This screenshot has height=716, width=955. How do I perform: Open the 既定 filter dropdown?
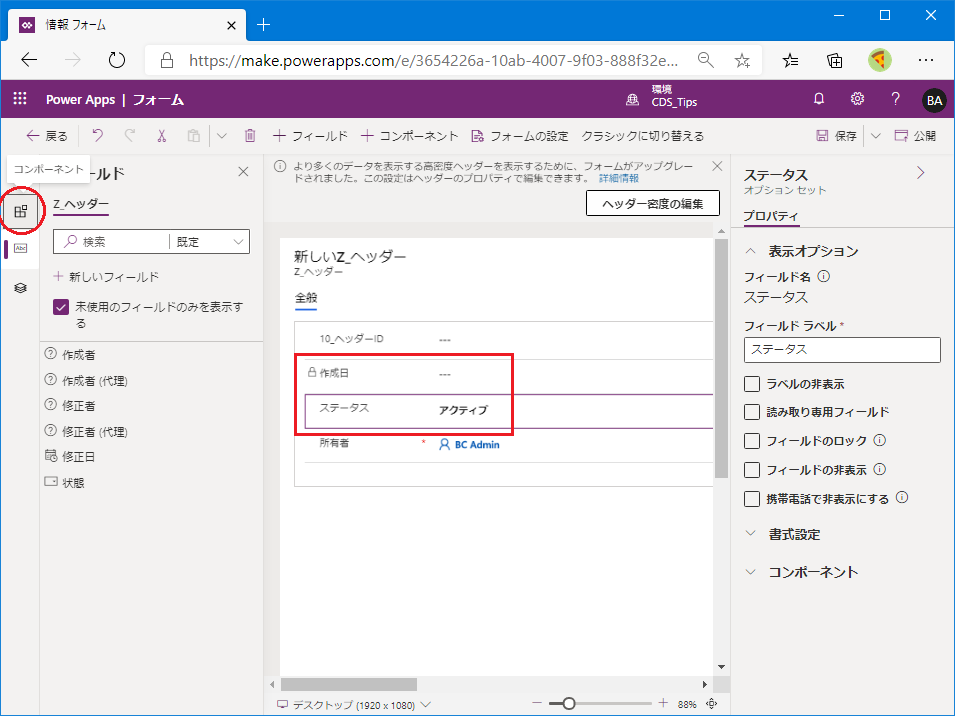tap(210, 241)
